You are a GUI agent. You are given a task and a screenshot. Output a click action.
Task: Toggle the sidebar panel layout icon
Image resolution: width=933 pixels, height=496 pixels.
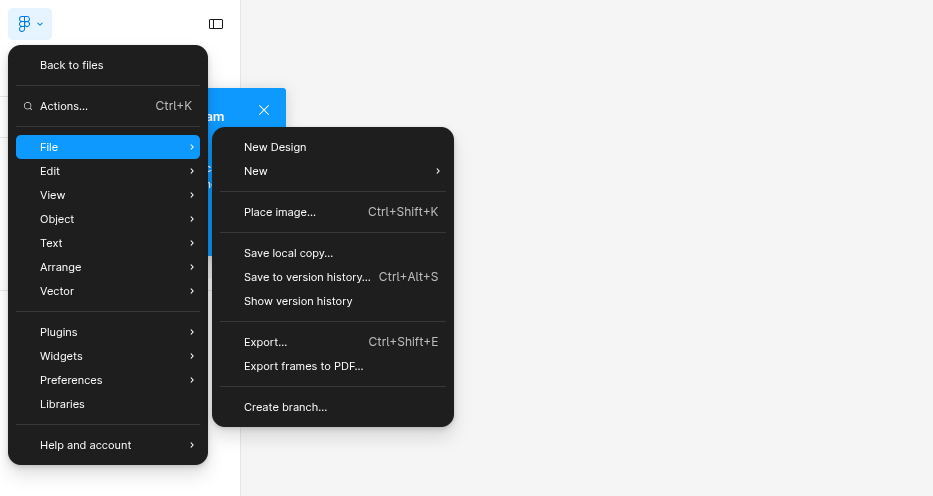click(216, 24)
